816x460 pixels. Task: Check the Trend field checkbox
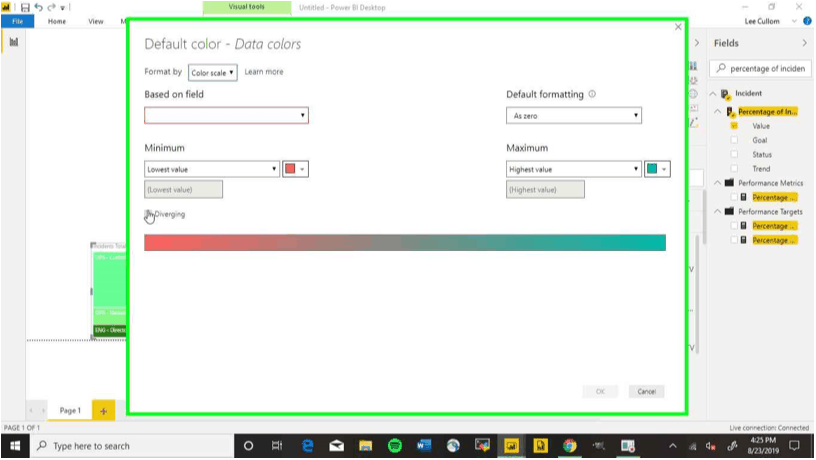click(734, 169)
